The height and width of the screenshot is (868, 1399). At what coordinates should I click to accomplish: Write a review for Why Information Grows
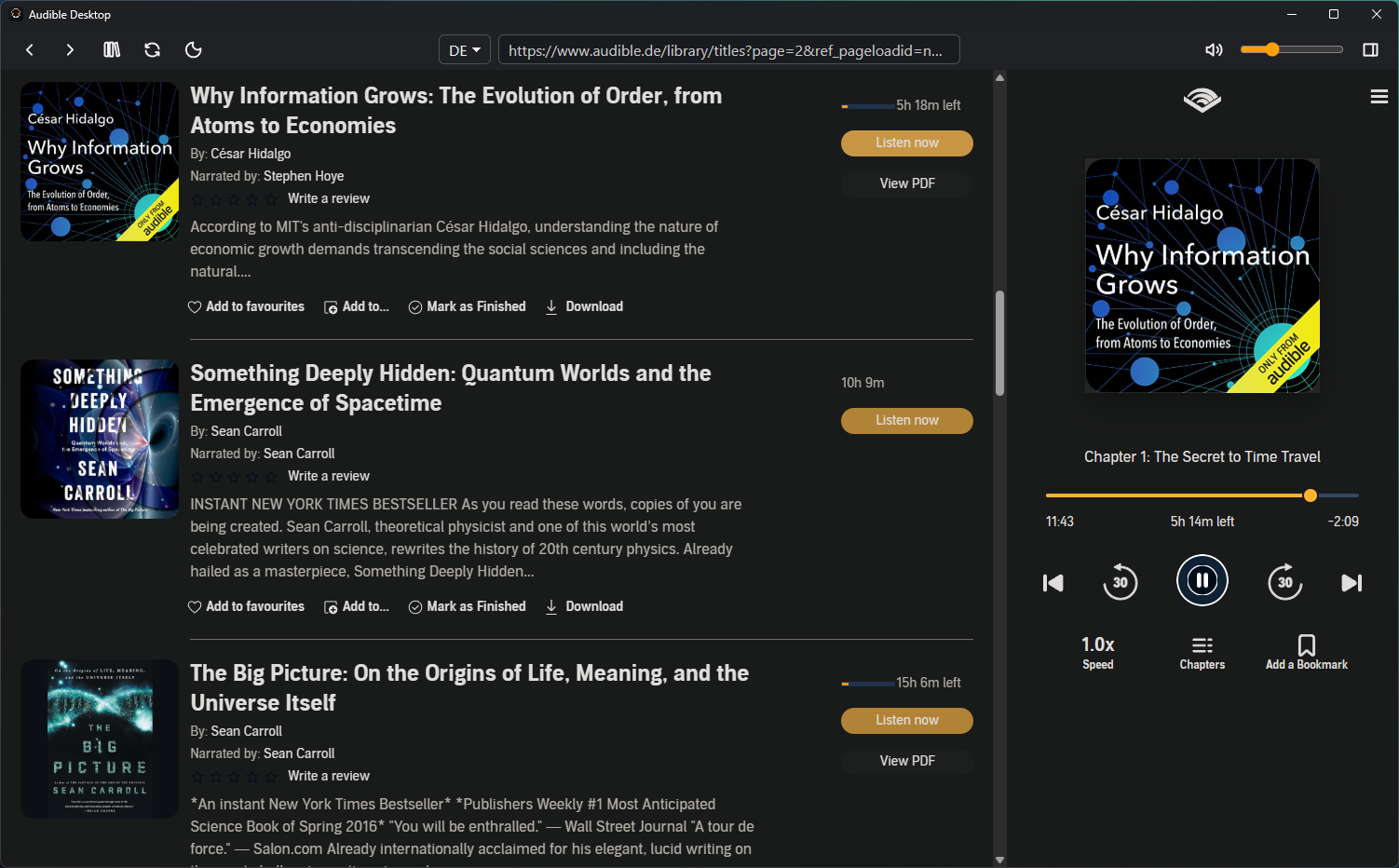(x=329, y=198)
